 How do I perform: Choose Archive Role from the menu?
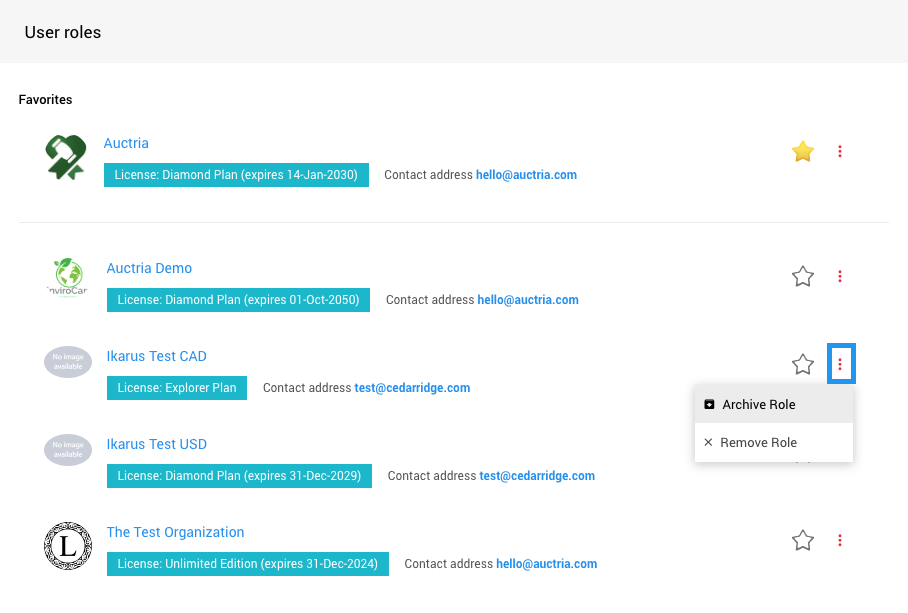coord(758,405)
